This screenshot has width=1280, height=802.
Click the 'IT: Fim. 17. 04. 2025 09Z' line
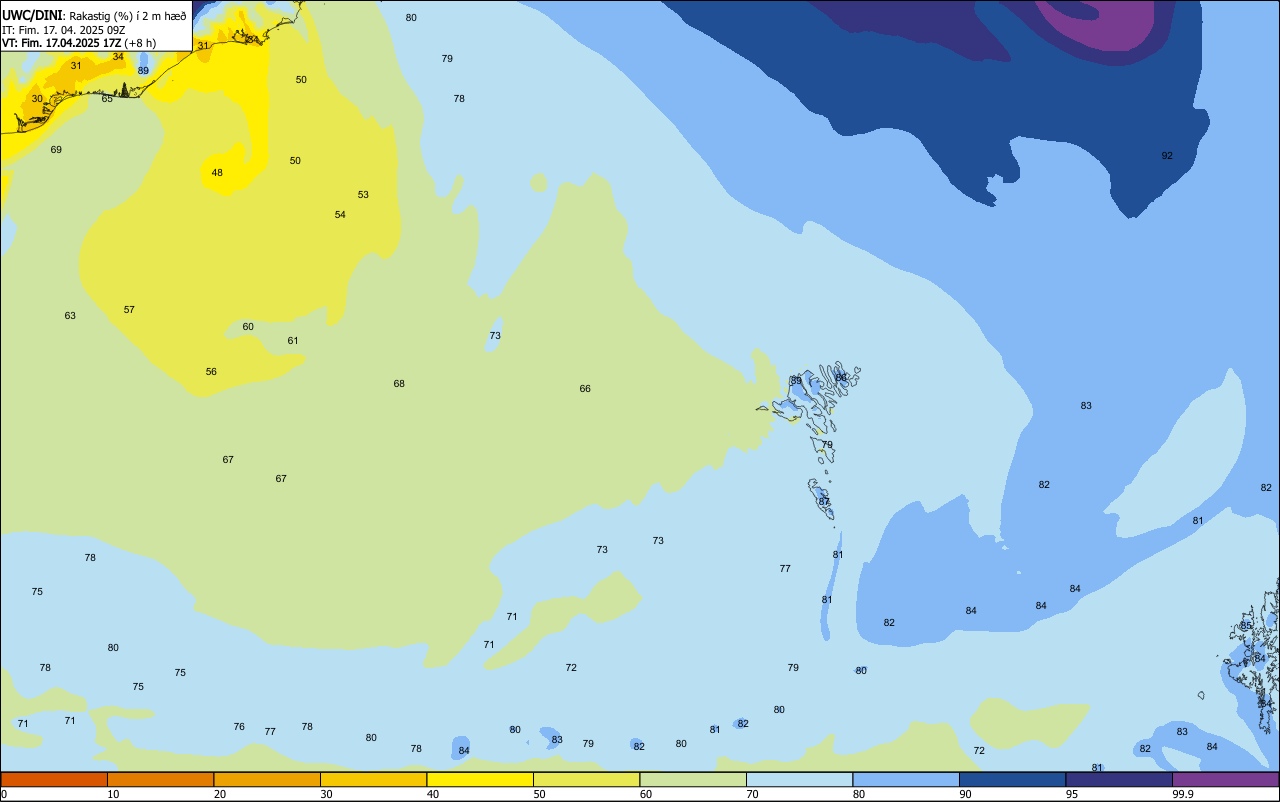(x=63, y=29)
